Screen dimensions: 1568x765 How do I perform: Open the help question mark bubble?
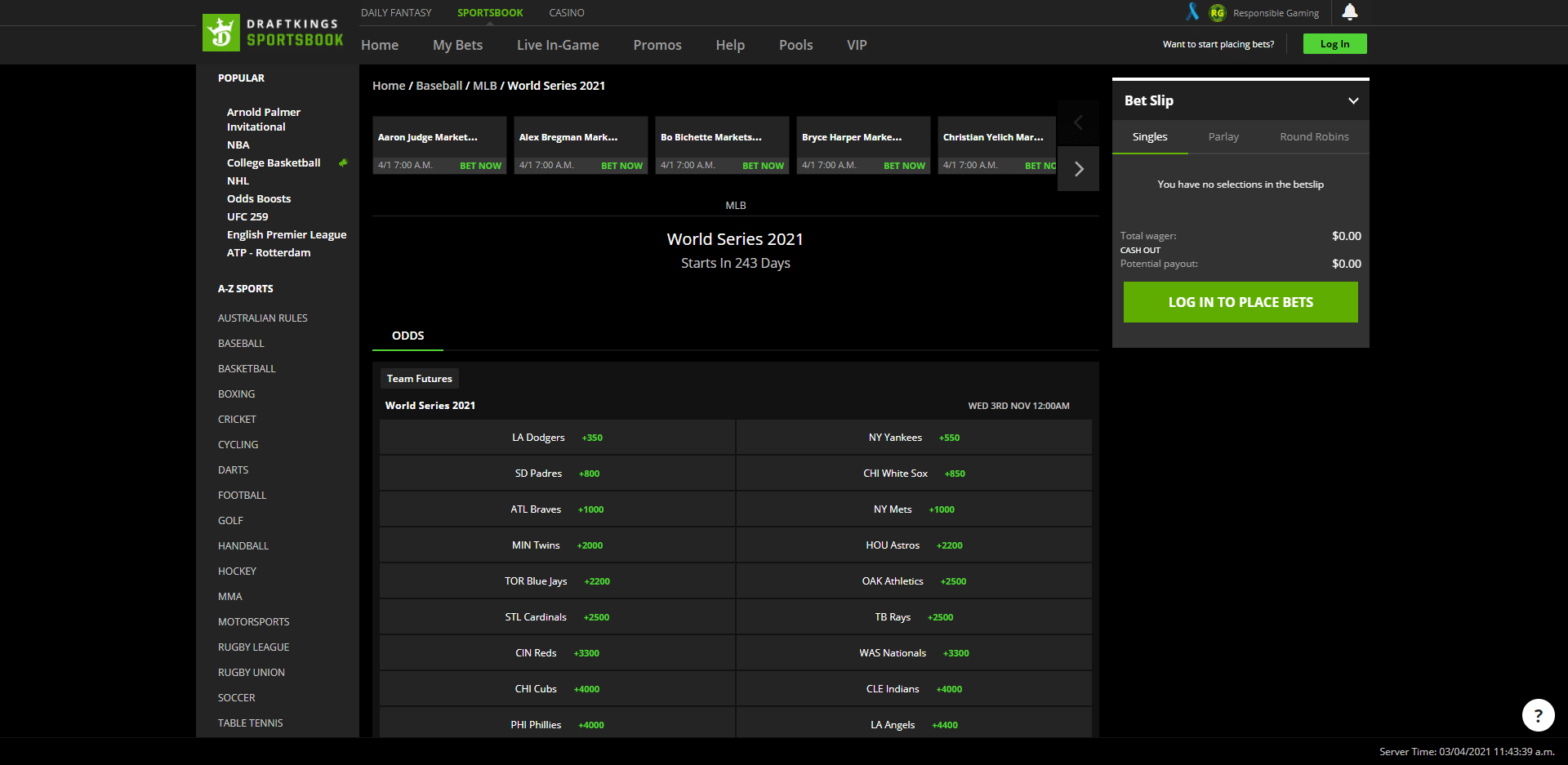[1538, 715]
